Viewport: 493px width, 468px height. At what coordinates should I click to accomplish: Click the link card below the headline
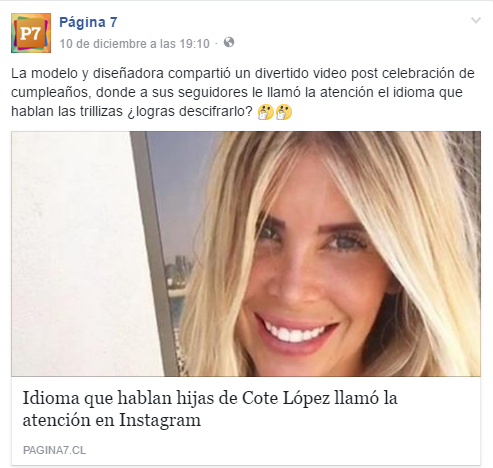pyautogui.click(x=246, y=421)
